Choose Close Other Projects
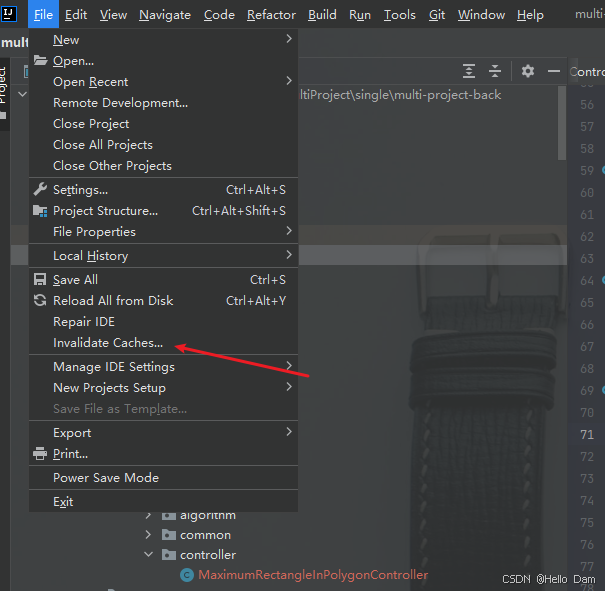Viewport: 605px width, 591px height. (x=163, y=165)
